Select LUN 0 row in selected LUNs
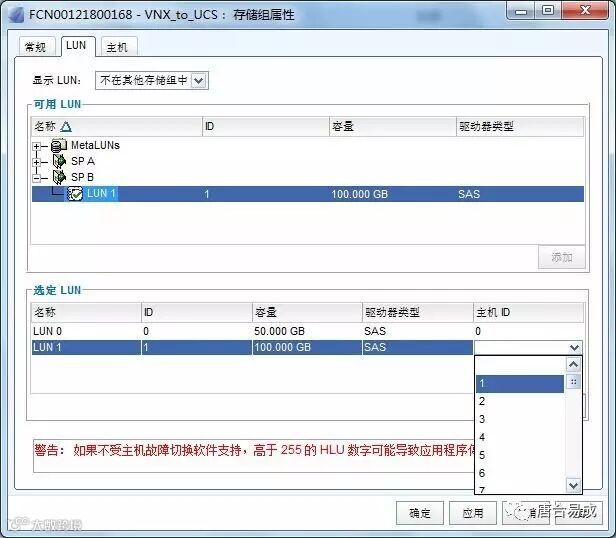 tap(307, 331)
